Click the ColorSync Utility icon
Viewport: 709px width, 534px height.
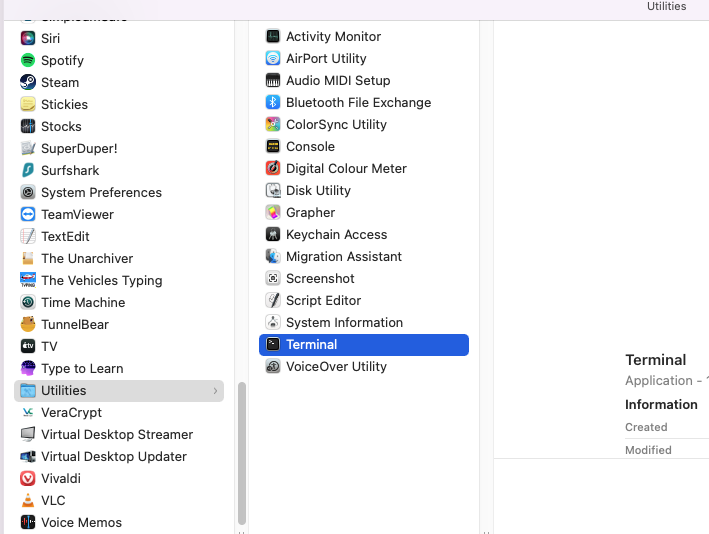point(273,124)
